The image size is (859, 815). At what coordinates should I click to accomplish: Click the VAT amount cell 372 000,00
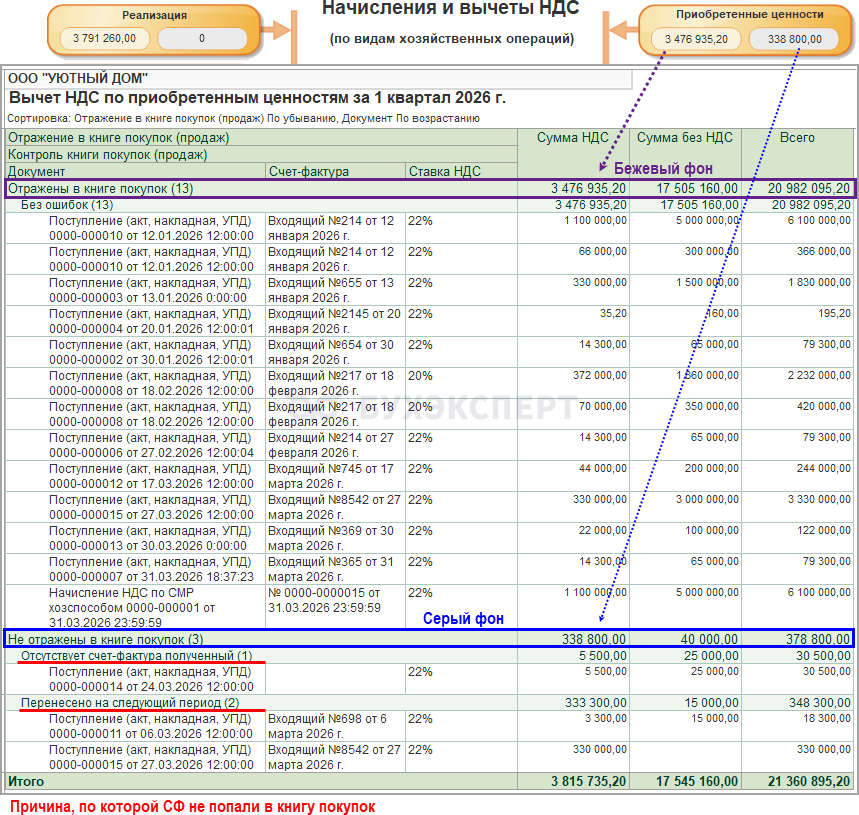(600, 375)
